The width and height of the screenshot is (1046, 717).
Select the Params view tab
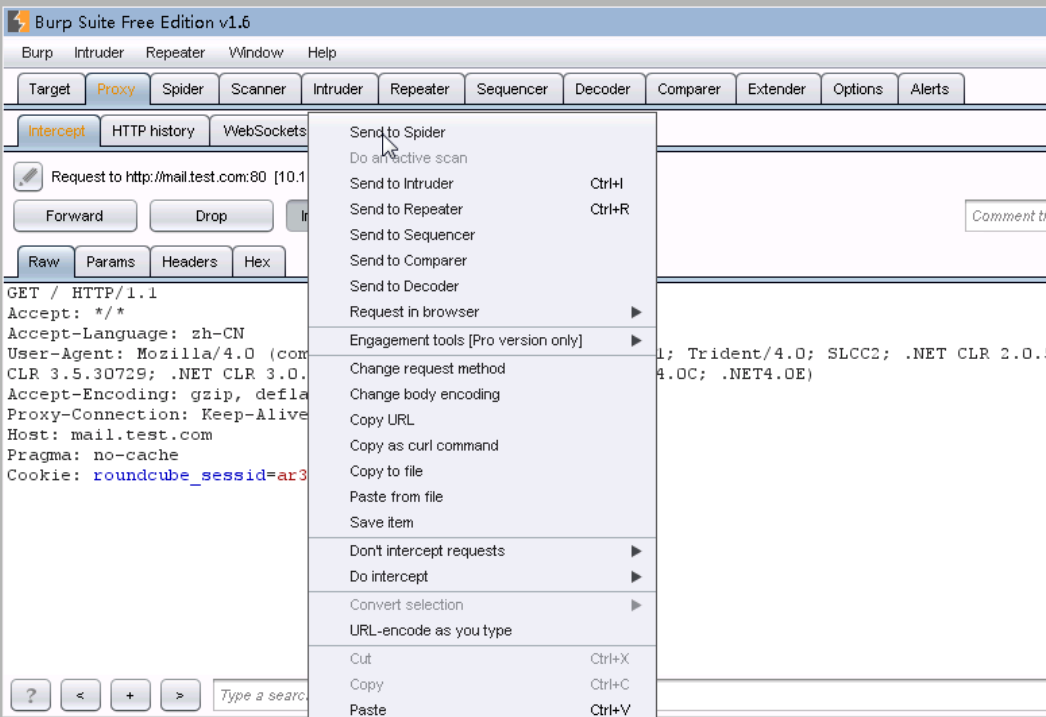pyautogui.click(x=111, y=261)
